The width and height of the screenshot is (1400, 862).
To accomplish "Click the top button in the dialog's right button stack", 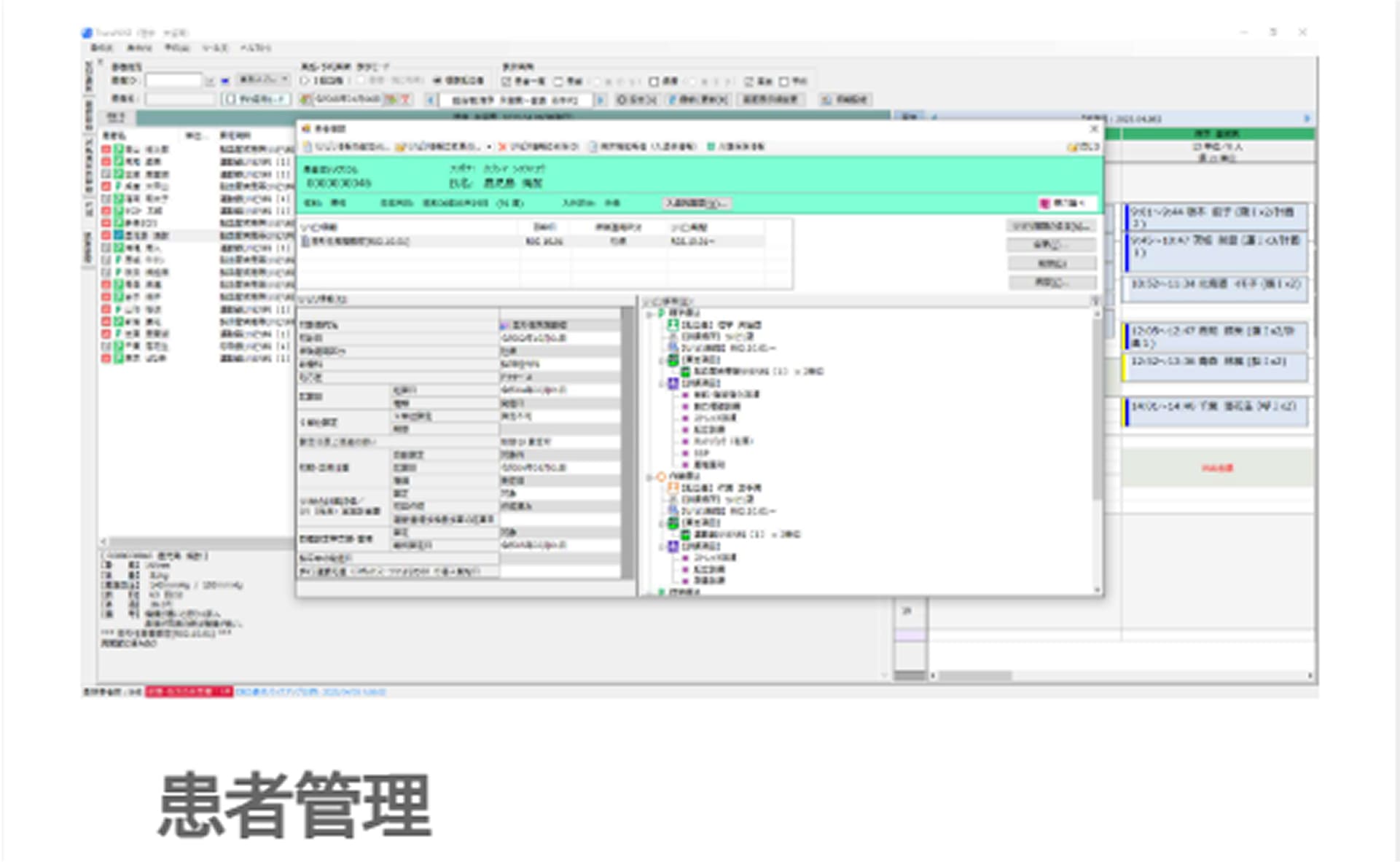I will (x=1051, y=227).
